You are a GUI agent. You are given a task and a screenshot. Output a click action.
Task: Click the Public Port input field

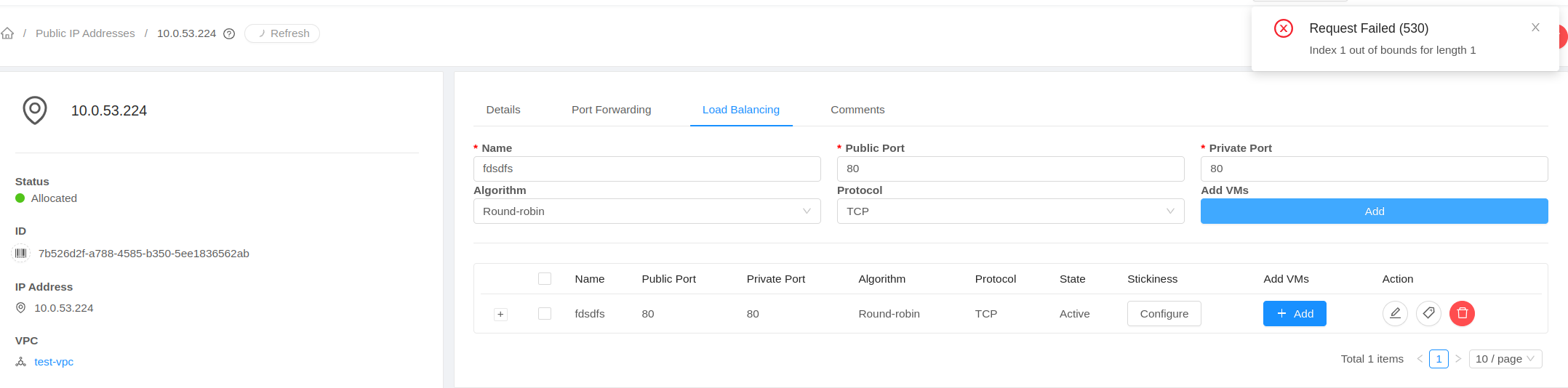pos(1010,169)
